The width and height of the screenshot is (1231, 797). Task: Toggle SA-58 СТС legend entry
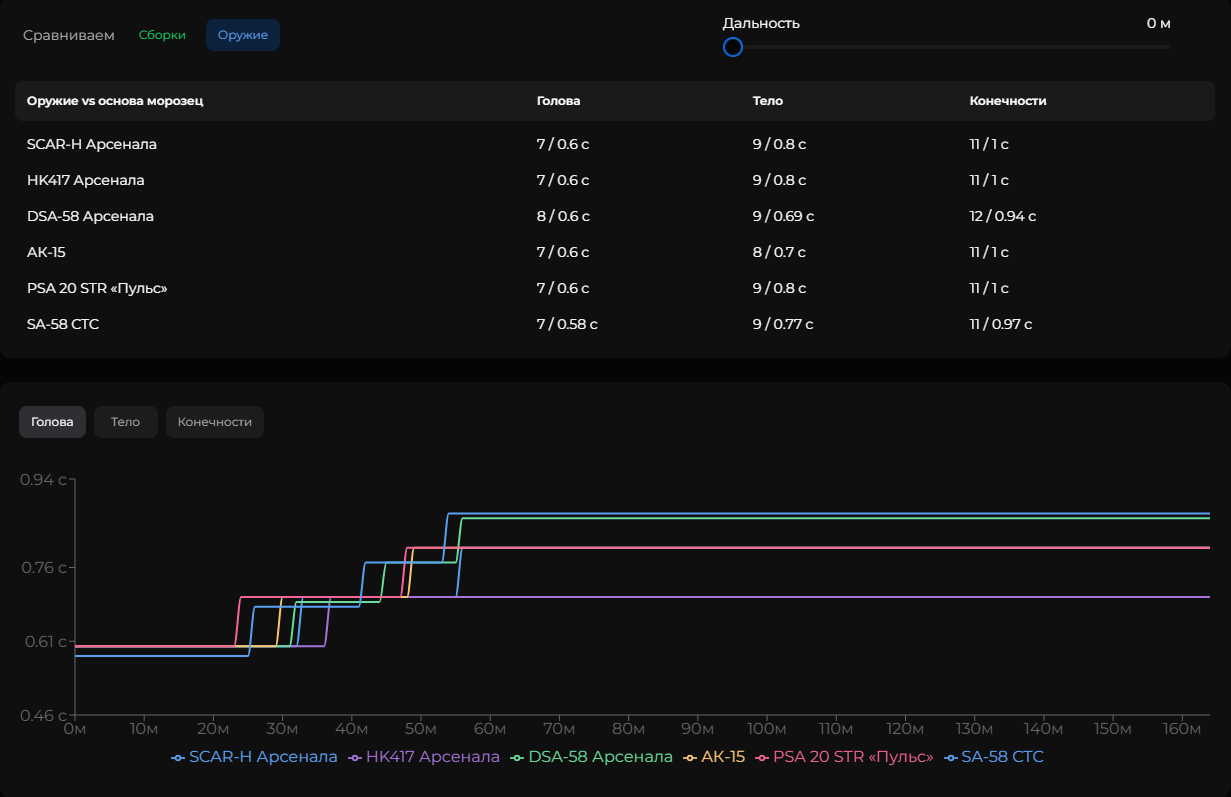993,757
